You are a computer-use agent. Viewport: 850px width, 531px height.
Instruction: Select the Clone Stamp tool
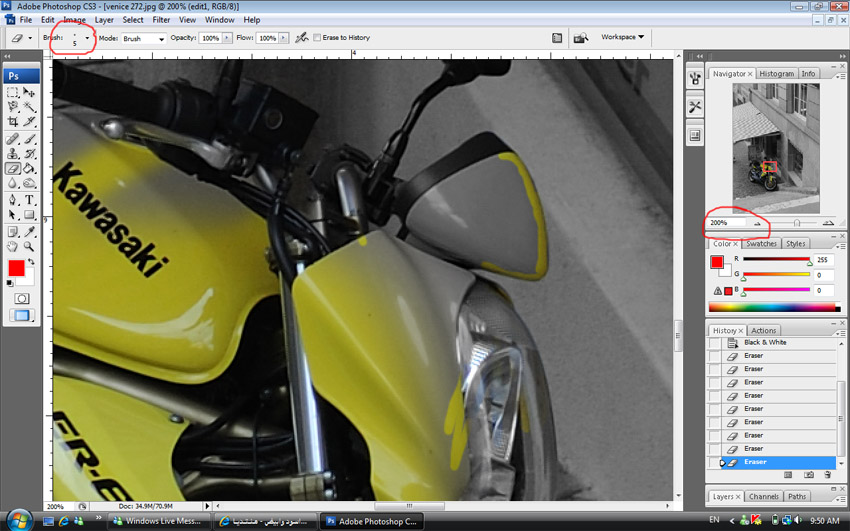click(x=13, y=154)
